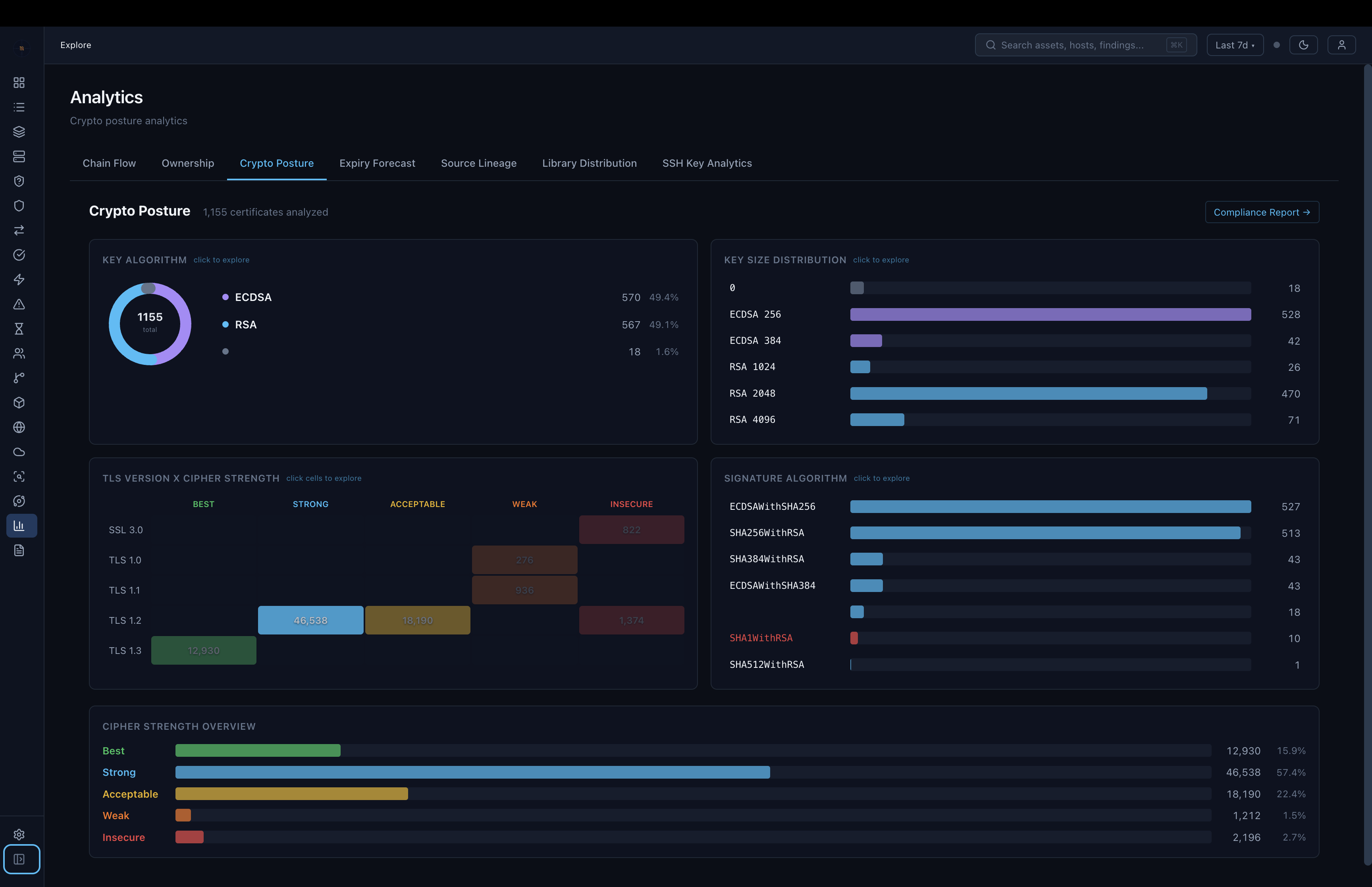Click the RSA legend entry

coord(450,324)
